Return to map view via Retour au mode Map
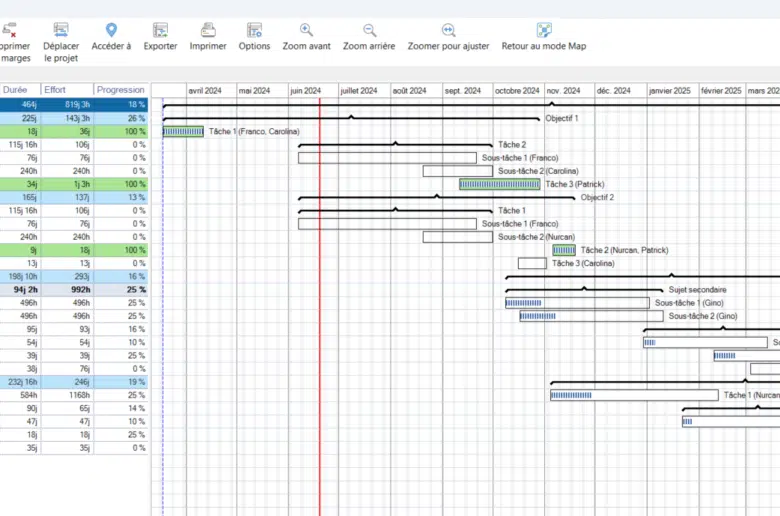The image size is (780, 516). point(544,31)
